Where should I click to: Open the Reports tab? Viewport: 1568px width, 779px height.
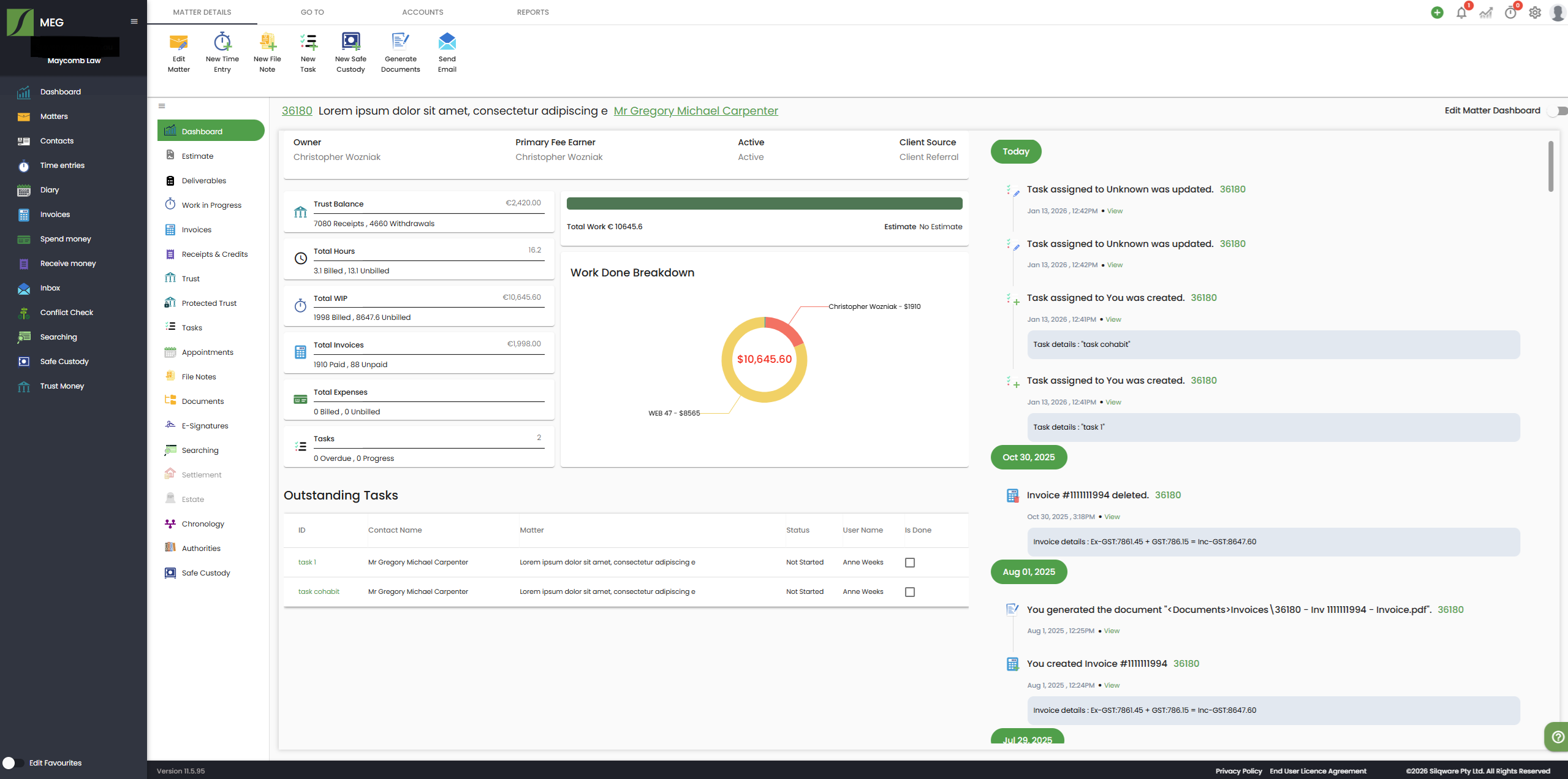(532, 12)
